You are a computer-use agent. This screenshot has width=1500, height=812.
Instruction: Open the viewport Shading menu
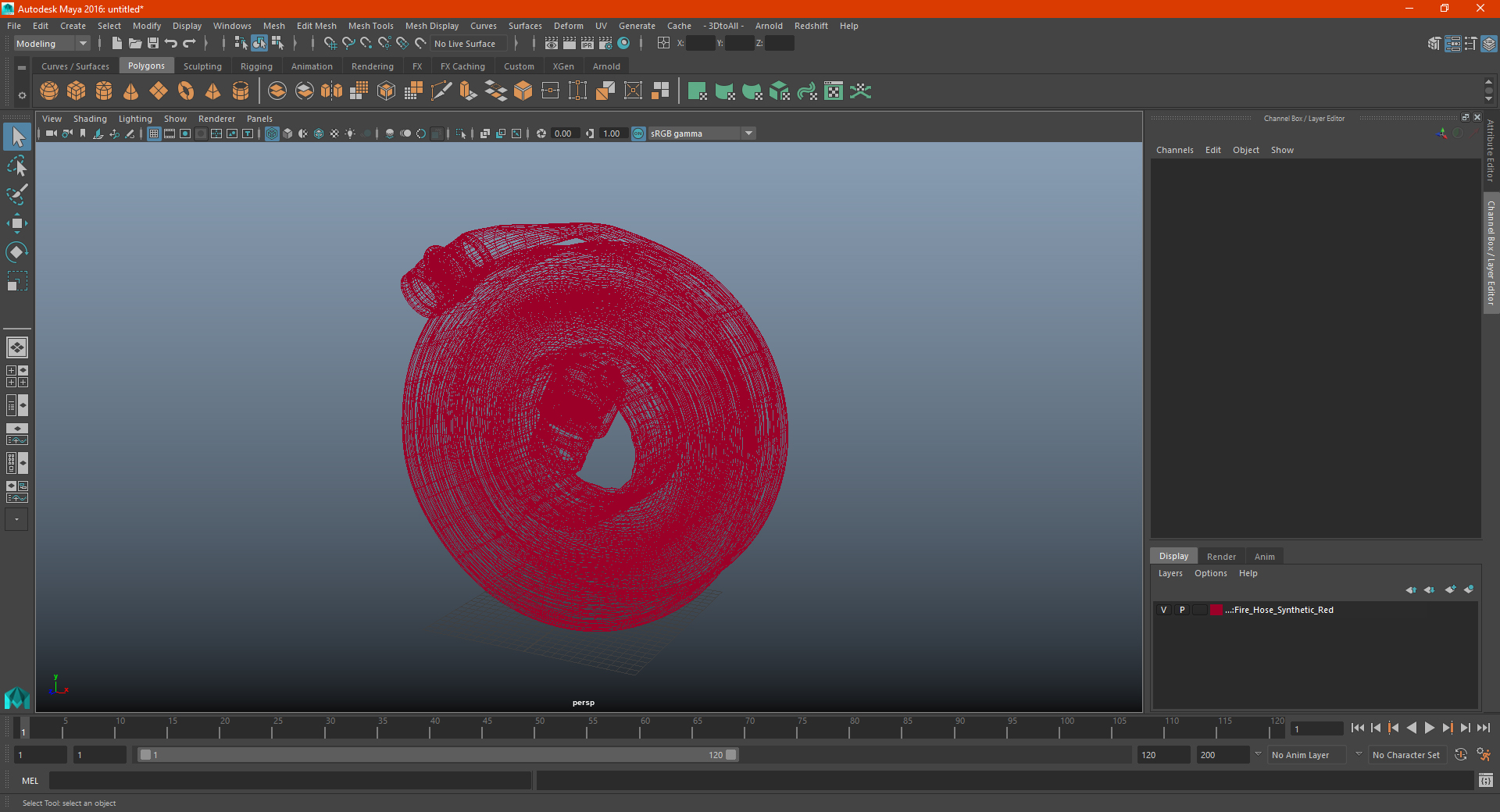90,119
